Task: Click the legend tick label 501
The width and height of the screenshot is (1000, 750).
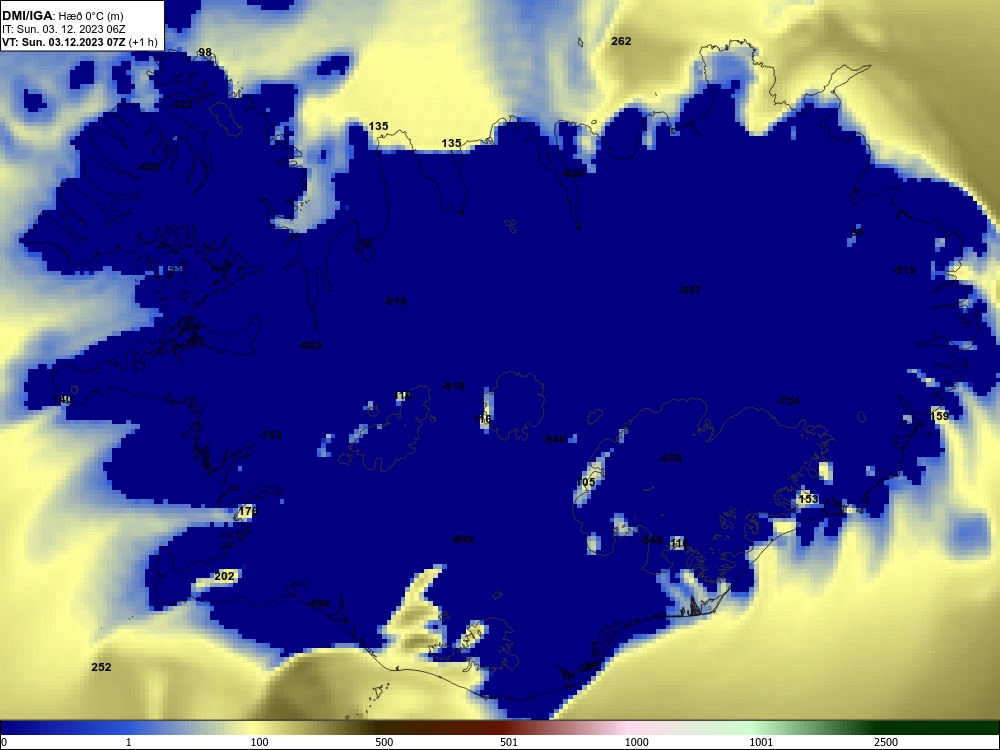Action: (509, 742)
